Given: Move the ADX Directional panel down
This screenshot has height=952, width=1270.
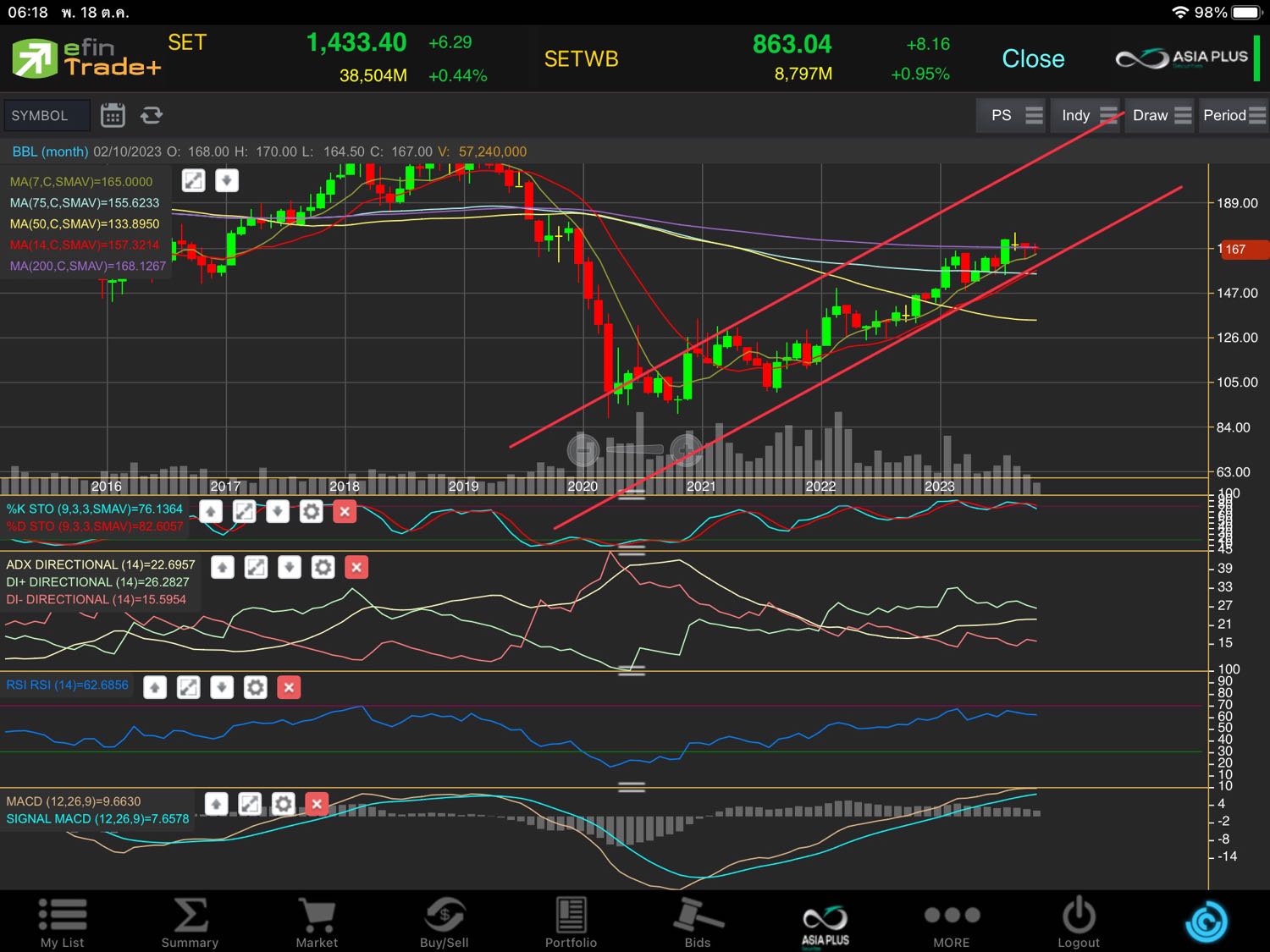Looking at the screenshot, I should click(290, 567).
